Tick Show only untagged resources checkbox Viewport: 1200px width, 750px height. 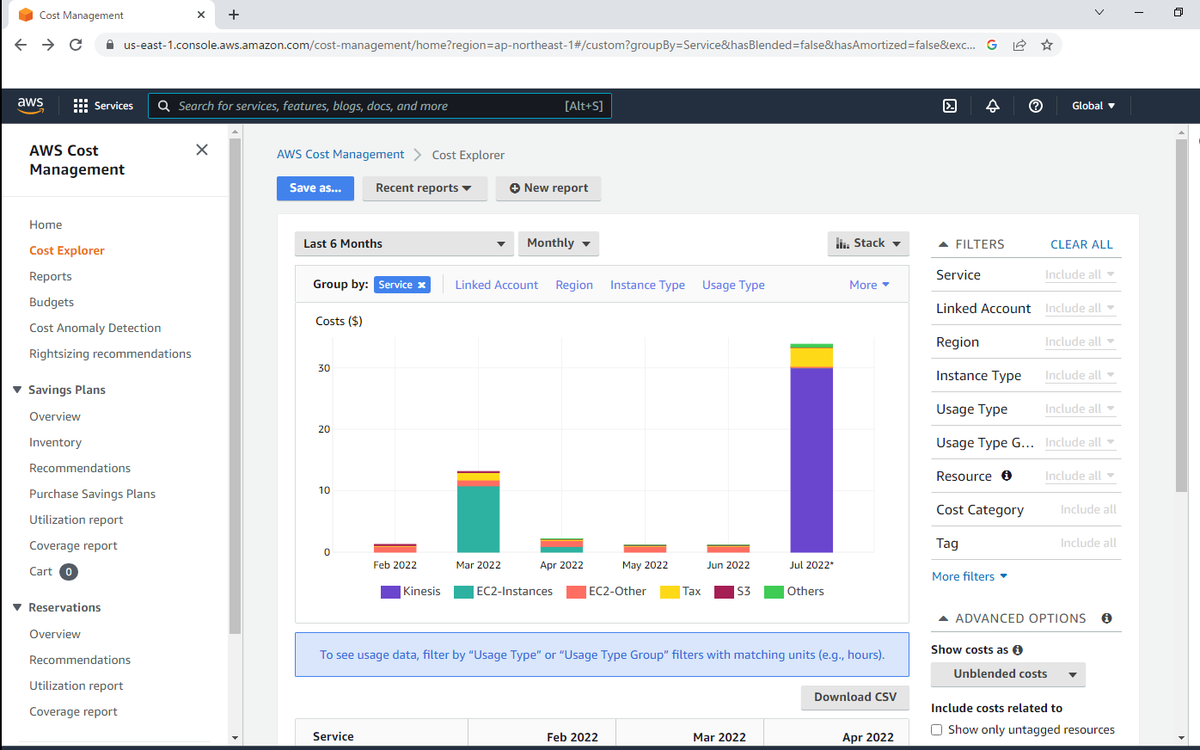937,730
